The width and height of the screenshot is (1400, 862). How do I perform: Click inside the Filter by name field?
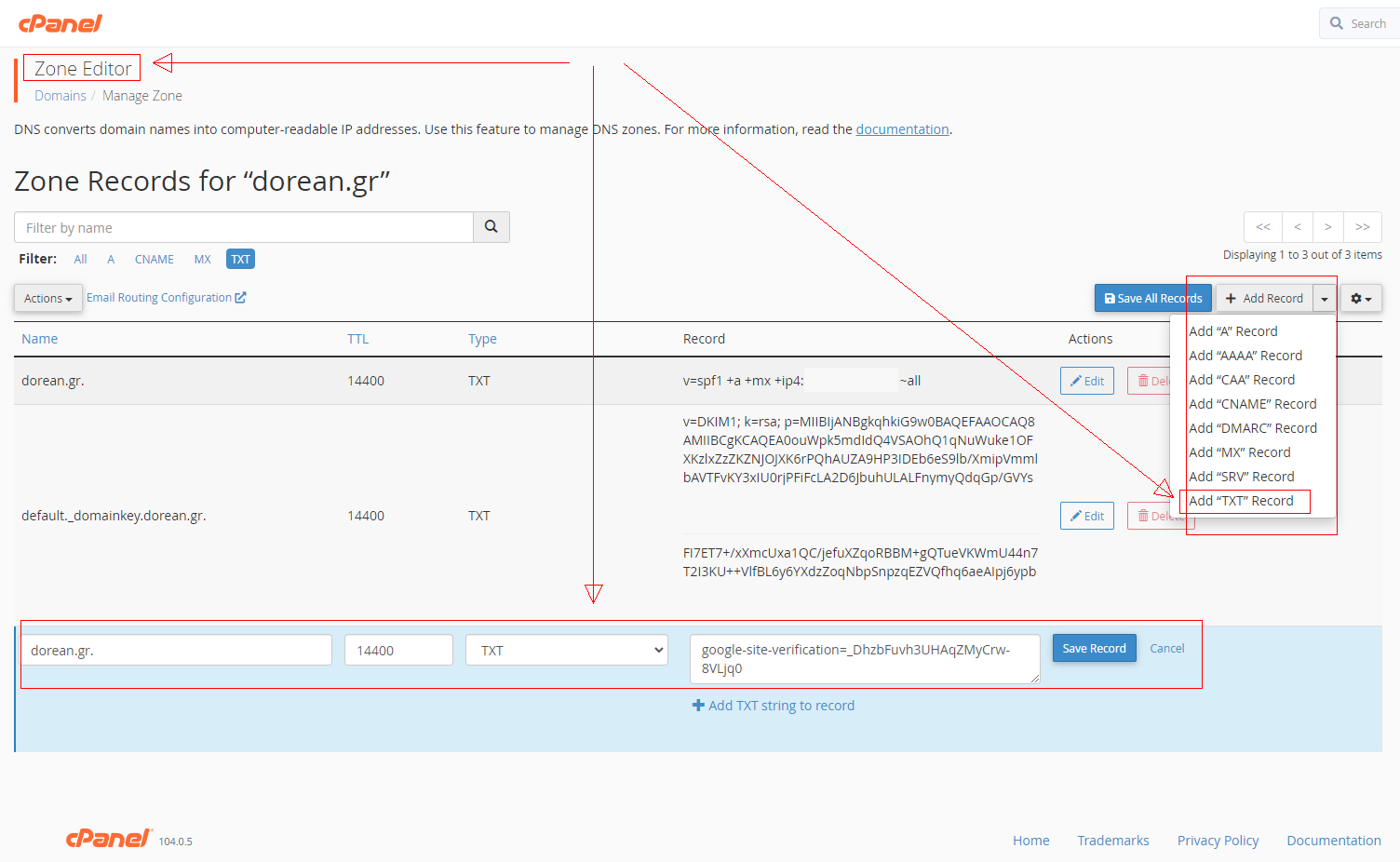point(242,226)
